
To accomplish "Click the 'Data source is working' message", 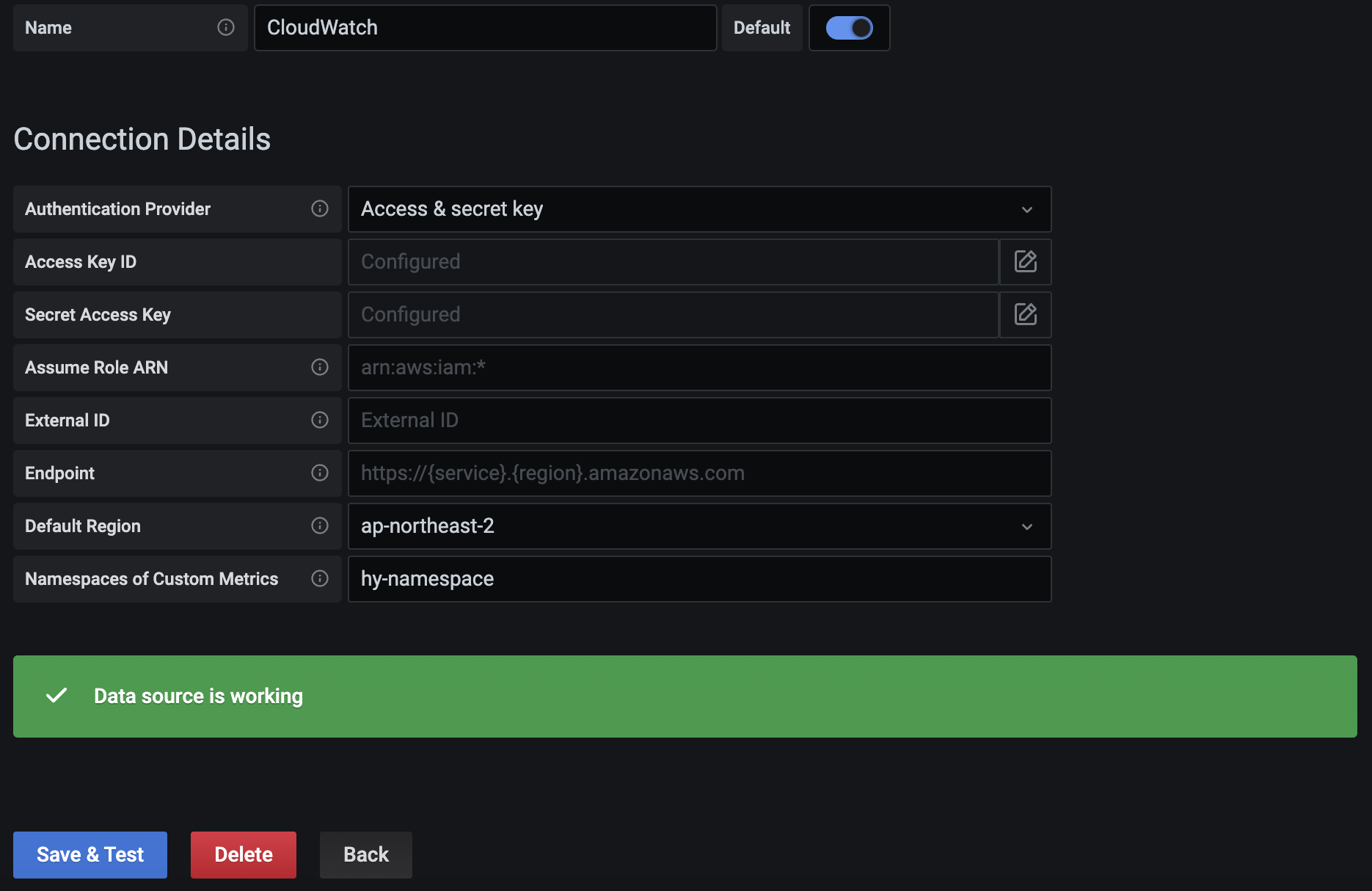I will (x=198, y=696).
